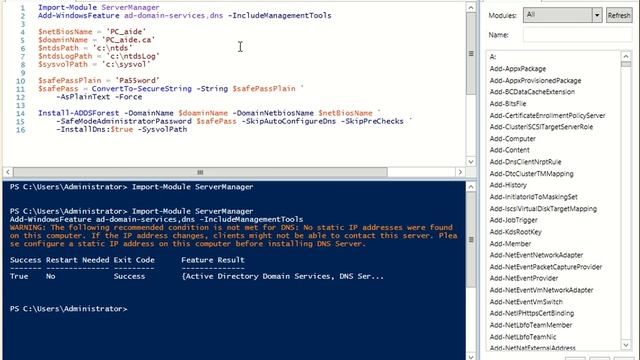Select Add-CertificateEnrollmentPolicyServer command
640x360 pixels.
(547, 116)
